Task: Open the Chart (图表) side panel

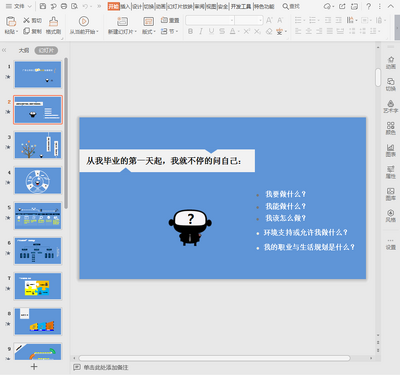Action: coord(391,150)
